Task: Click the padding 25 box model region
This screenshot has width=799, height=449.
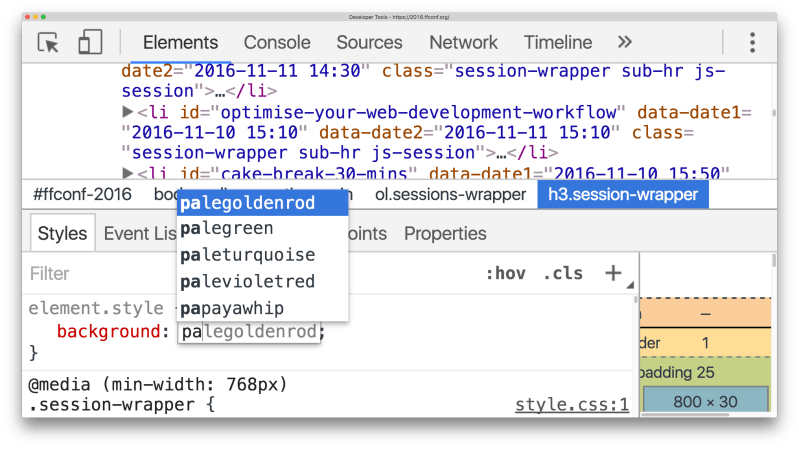Action: tap(677, 373)
